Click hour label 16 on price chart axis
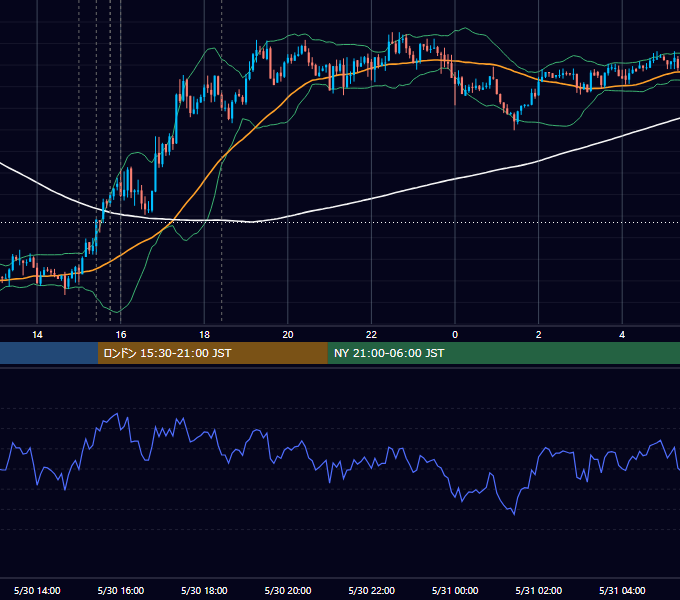Viewport: 680px width, 600px height. click(x=121, y=335)
